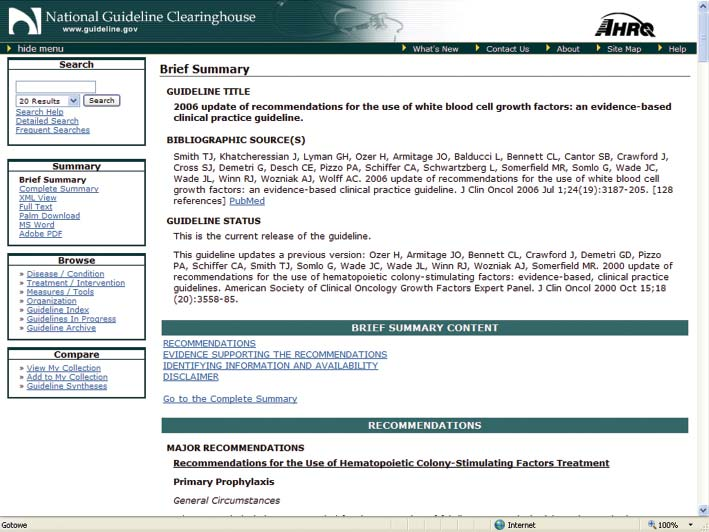This screenshot has width=709, height=532.
Task: Browse by Organization
Action: point(52,301)
